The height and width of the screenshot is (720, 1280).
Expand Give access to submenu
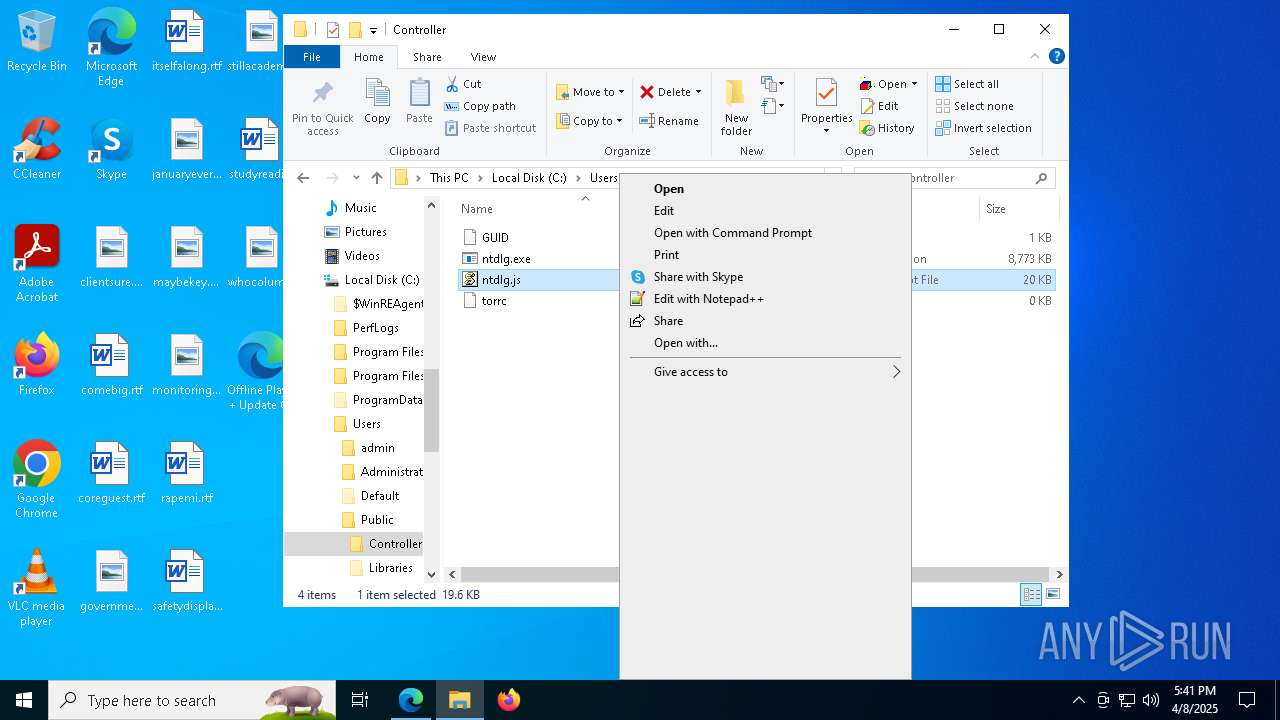click(765, 372)
